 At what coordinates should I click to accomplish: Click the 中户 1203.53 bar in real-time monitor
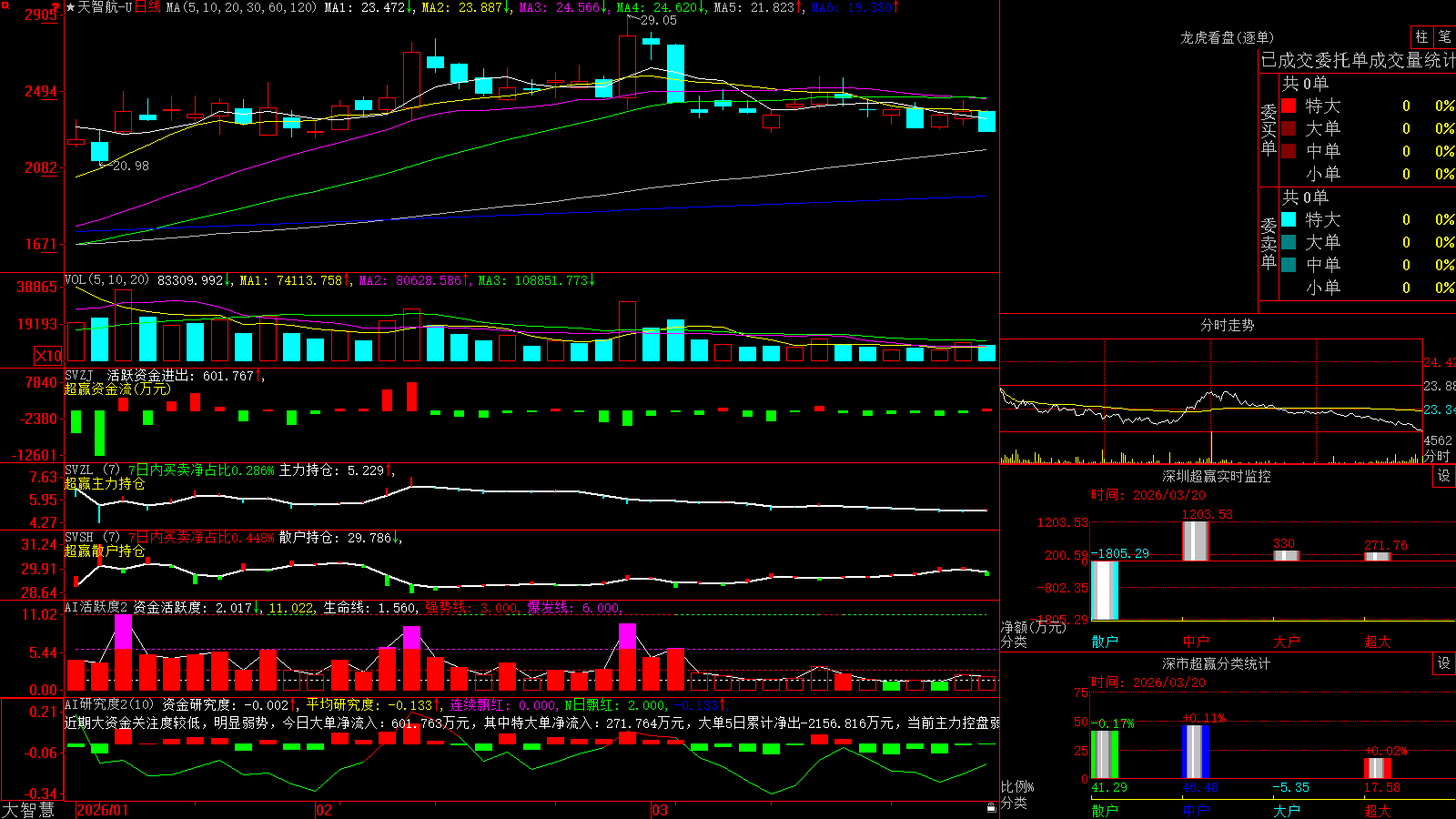click(1196, 541)
